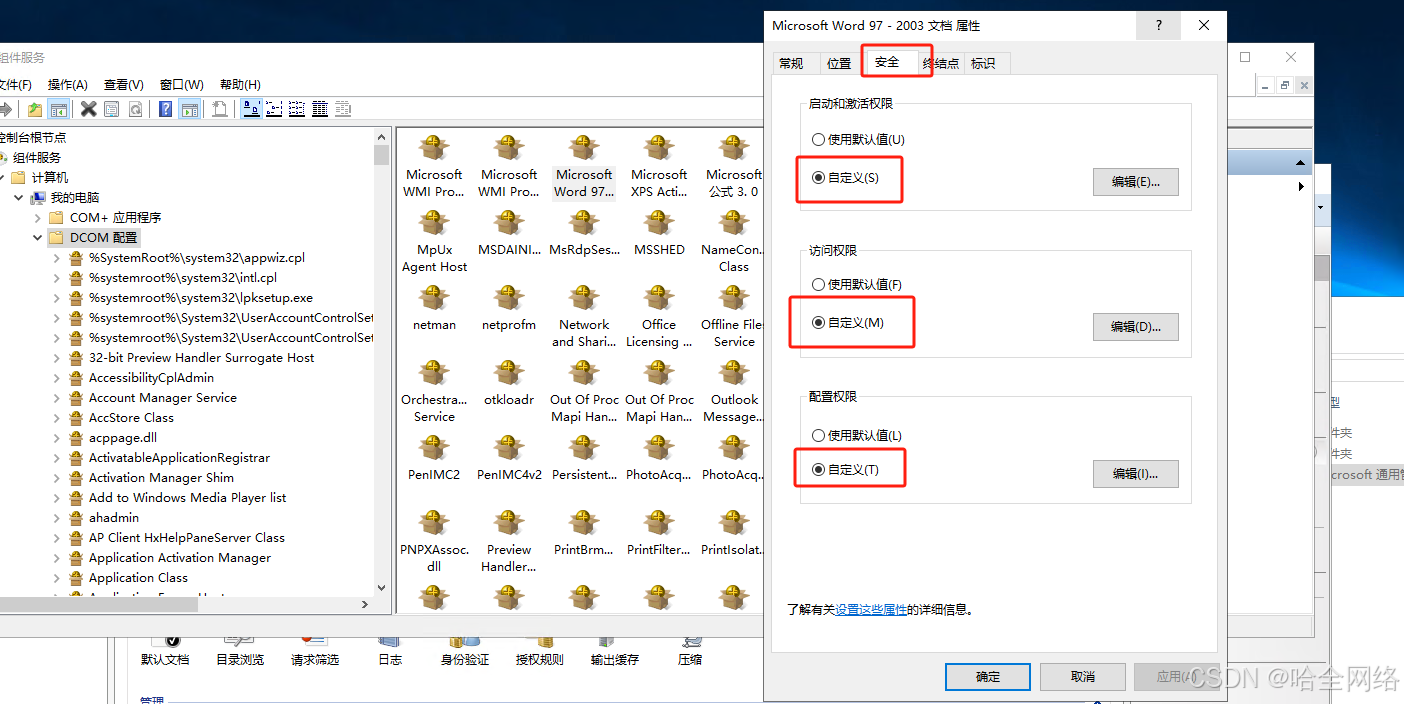1404x704 pixels.
Task: Select the PenIMC2 DCOM icon
Action: coord(434,458)
